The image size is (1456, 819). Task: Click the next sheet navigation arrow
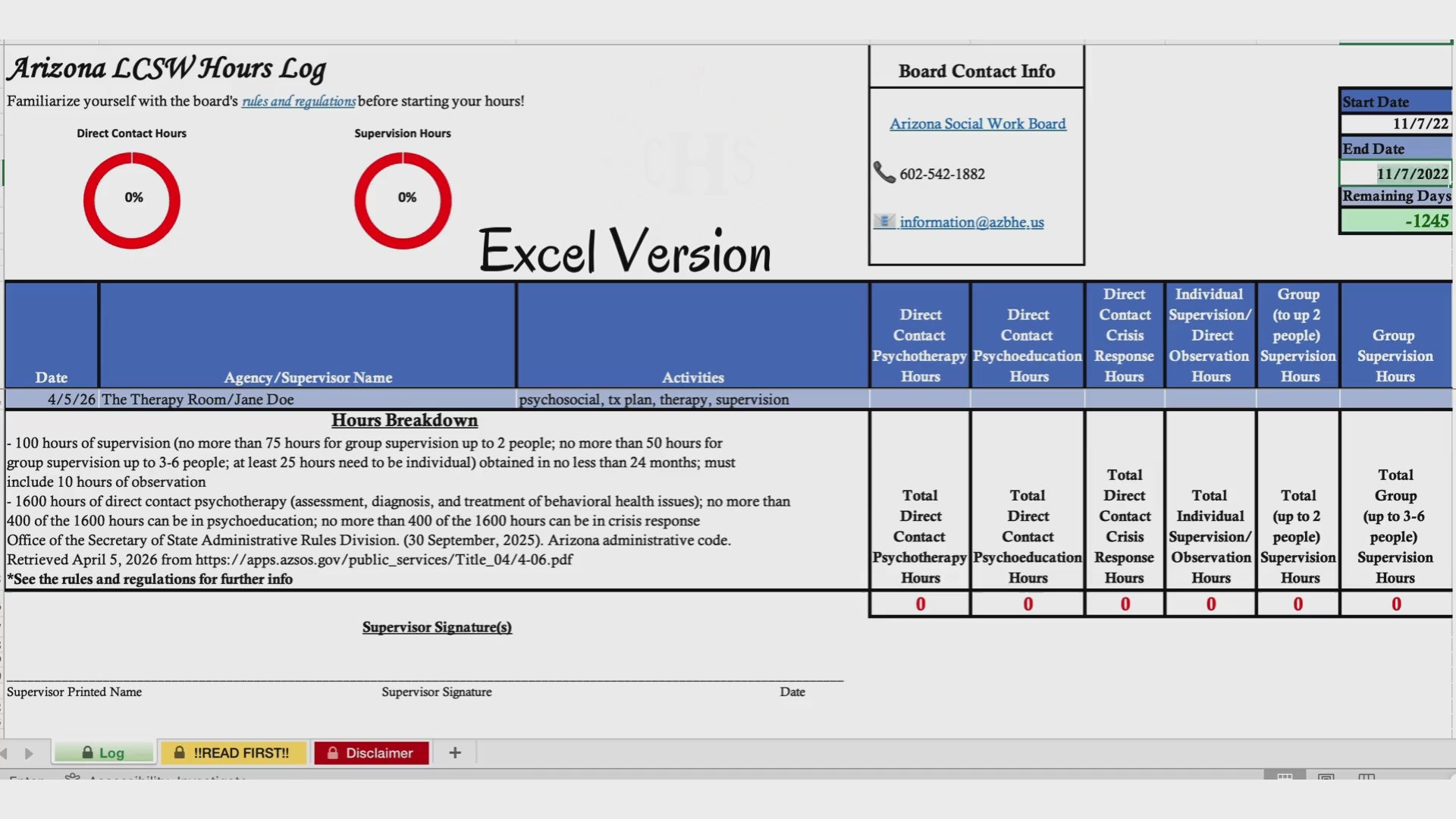tap(29, 753)
